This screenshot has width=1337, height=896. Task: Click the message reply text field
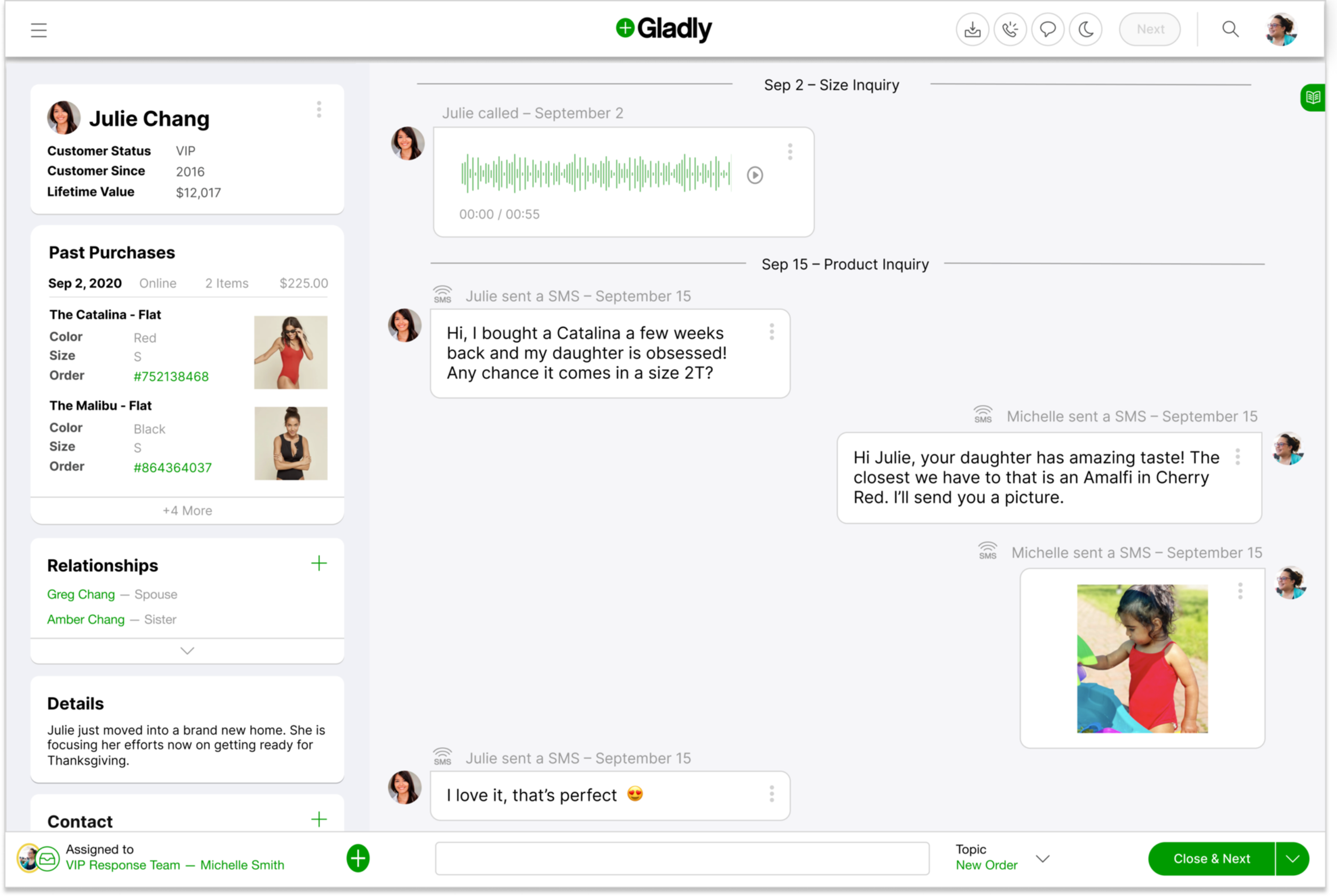pos(681,858)
